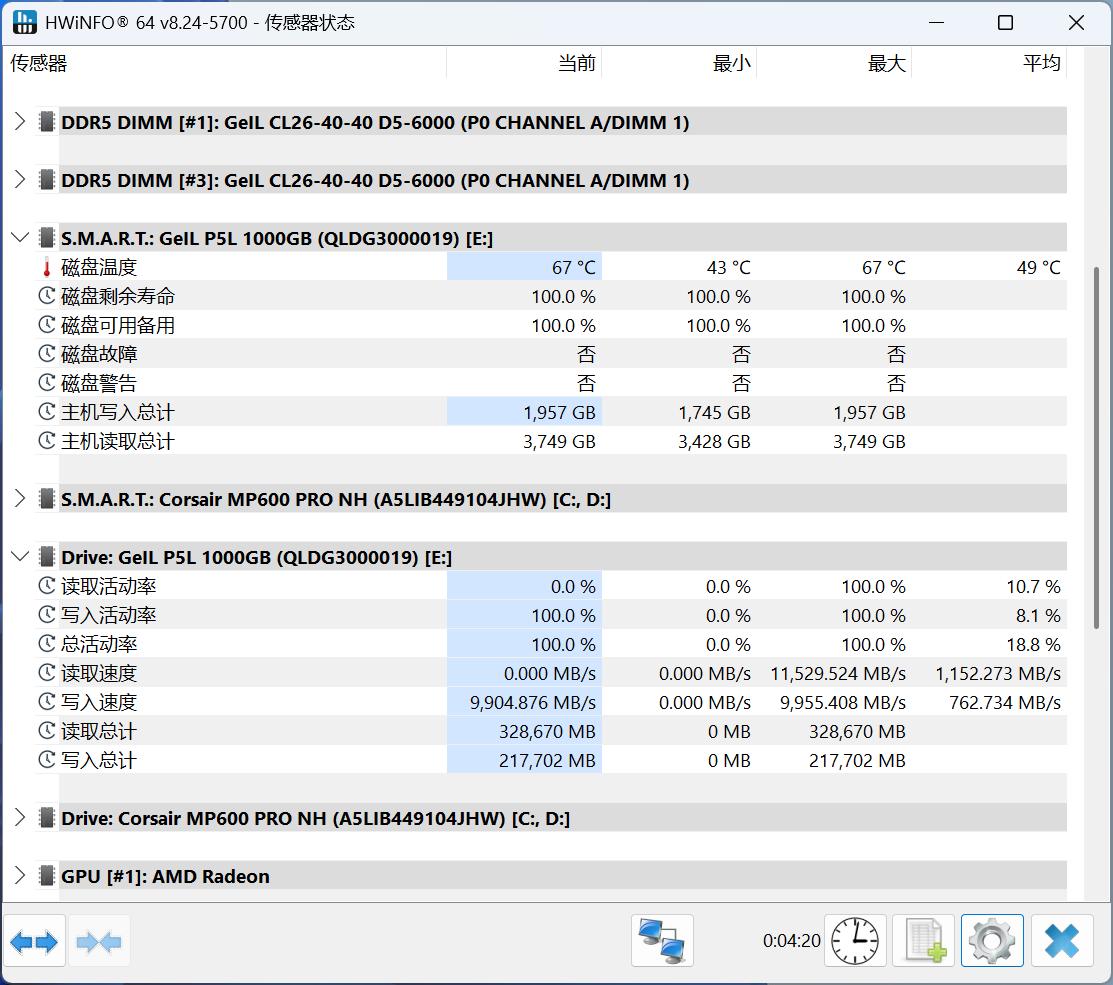
Task: Click the clock icon next to 写入总计
Action: click(47, 760)
